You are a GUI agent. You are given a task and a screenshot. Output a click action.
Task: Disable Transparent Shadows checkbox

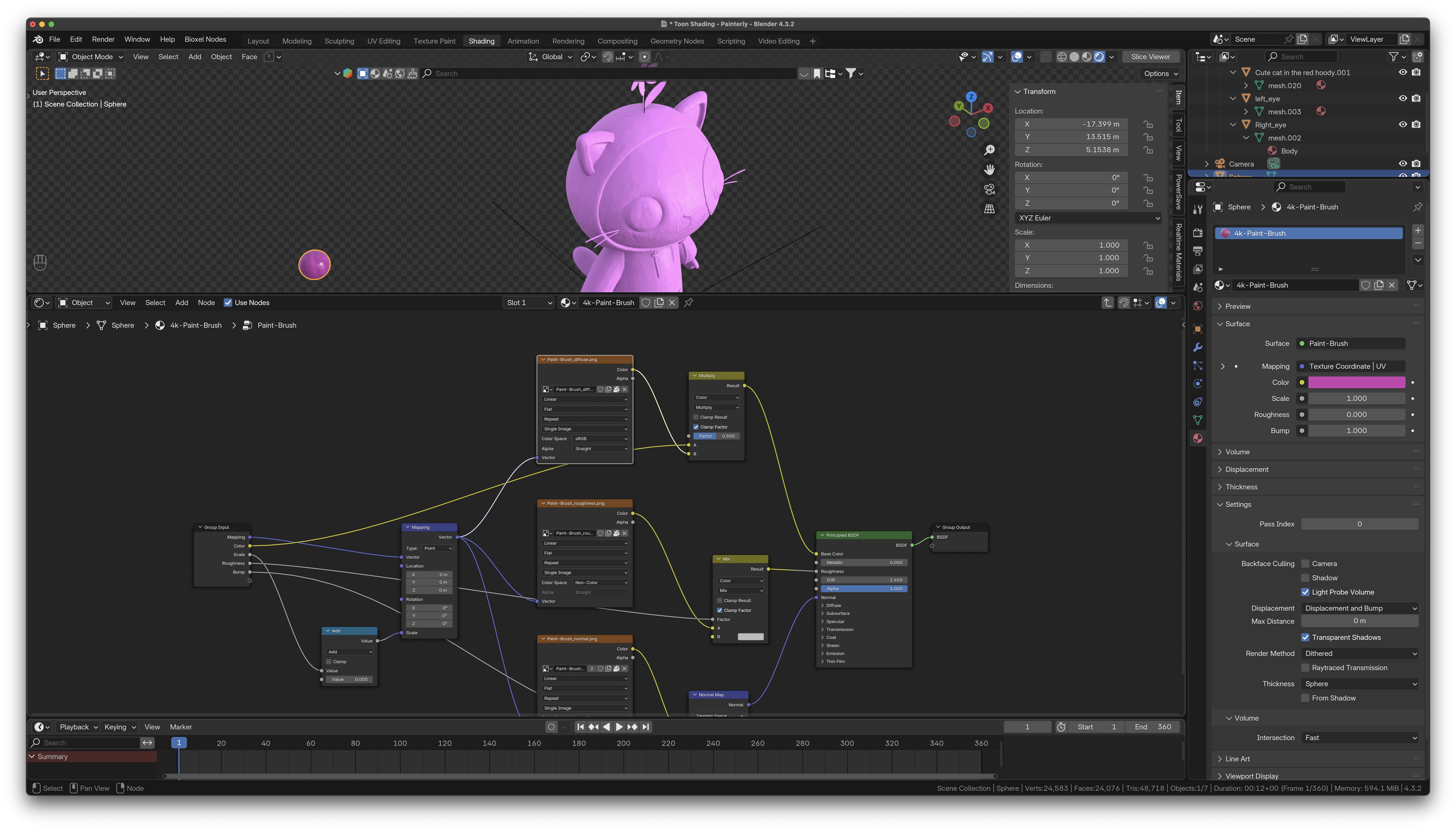point(1305,637)
